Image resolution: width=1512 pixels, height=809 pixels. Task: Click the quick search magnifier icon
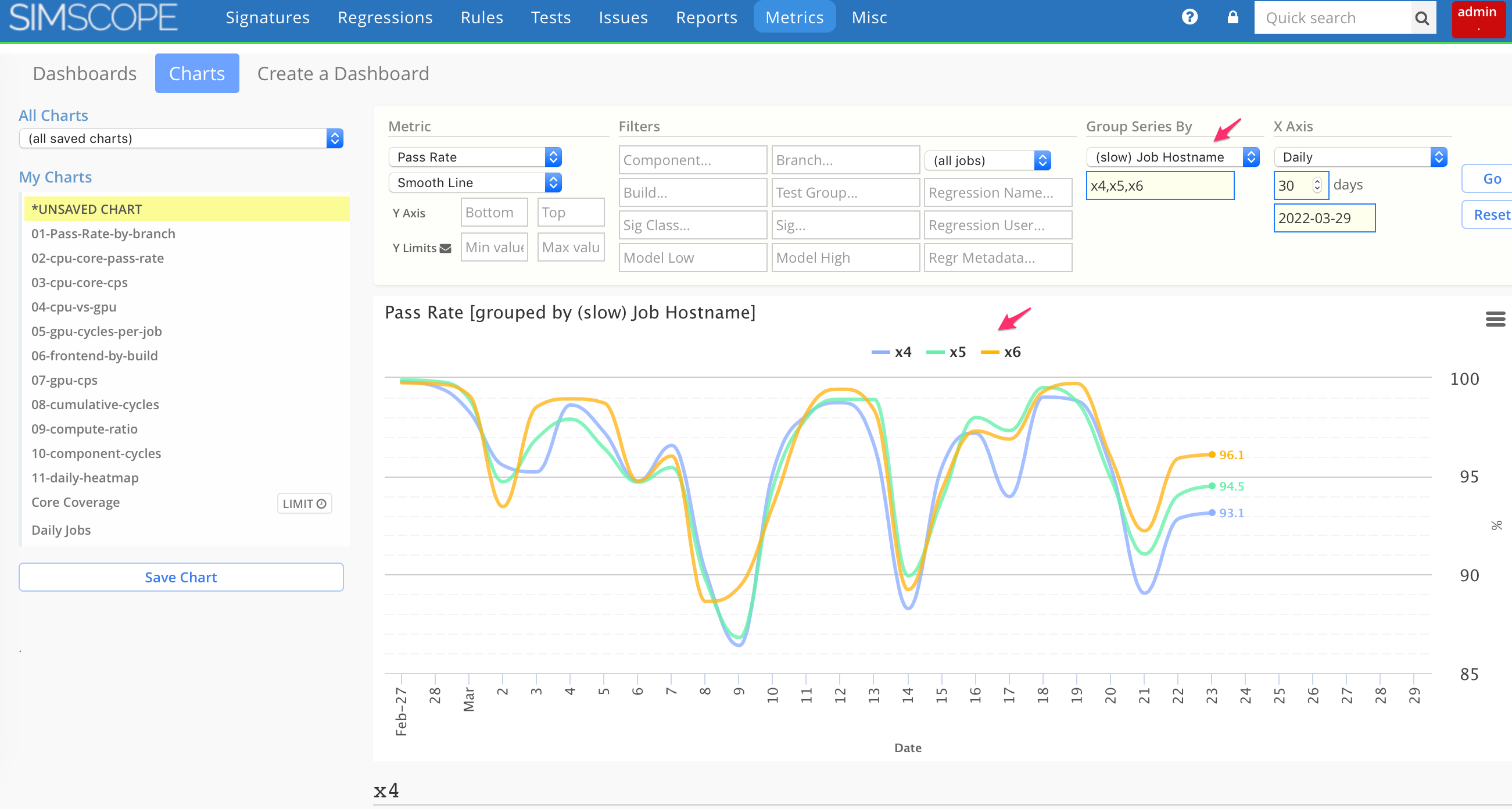coord(1423,18)
